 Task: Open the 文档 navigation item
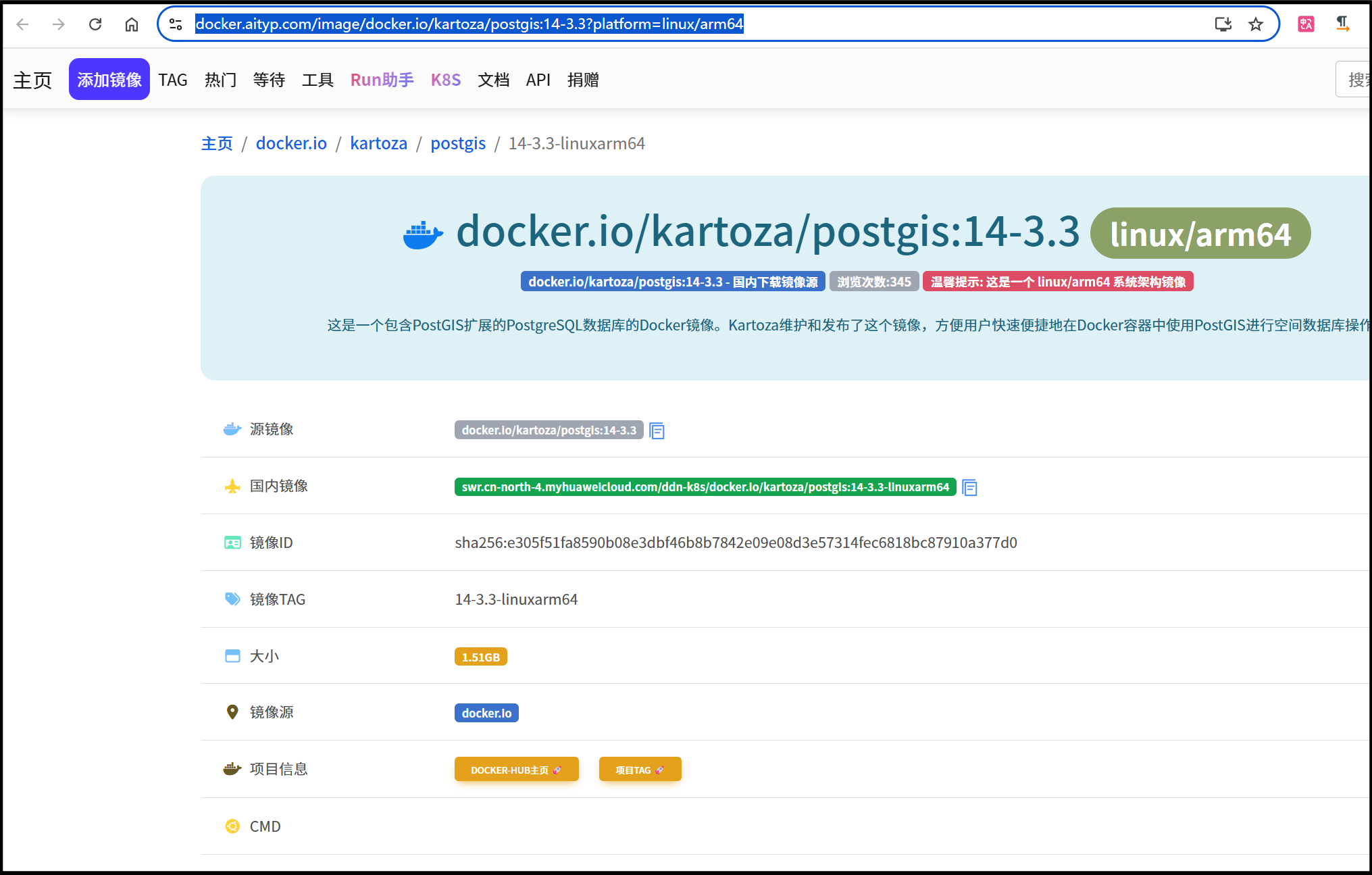click(494, 80)
